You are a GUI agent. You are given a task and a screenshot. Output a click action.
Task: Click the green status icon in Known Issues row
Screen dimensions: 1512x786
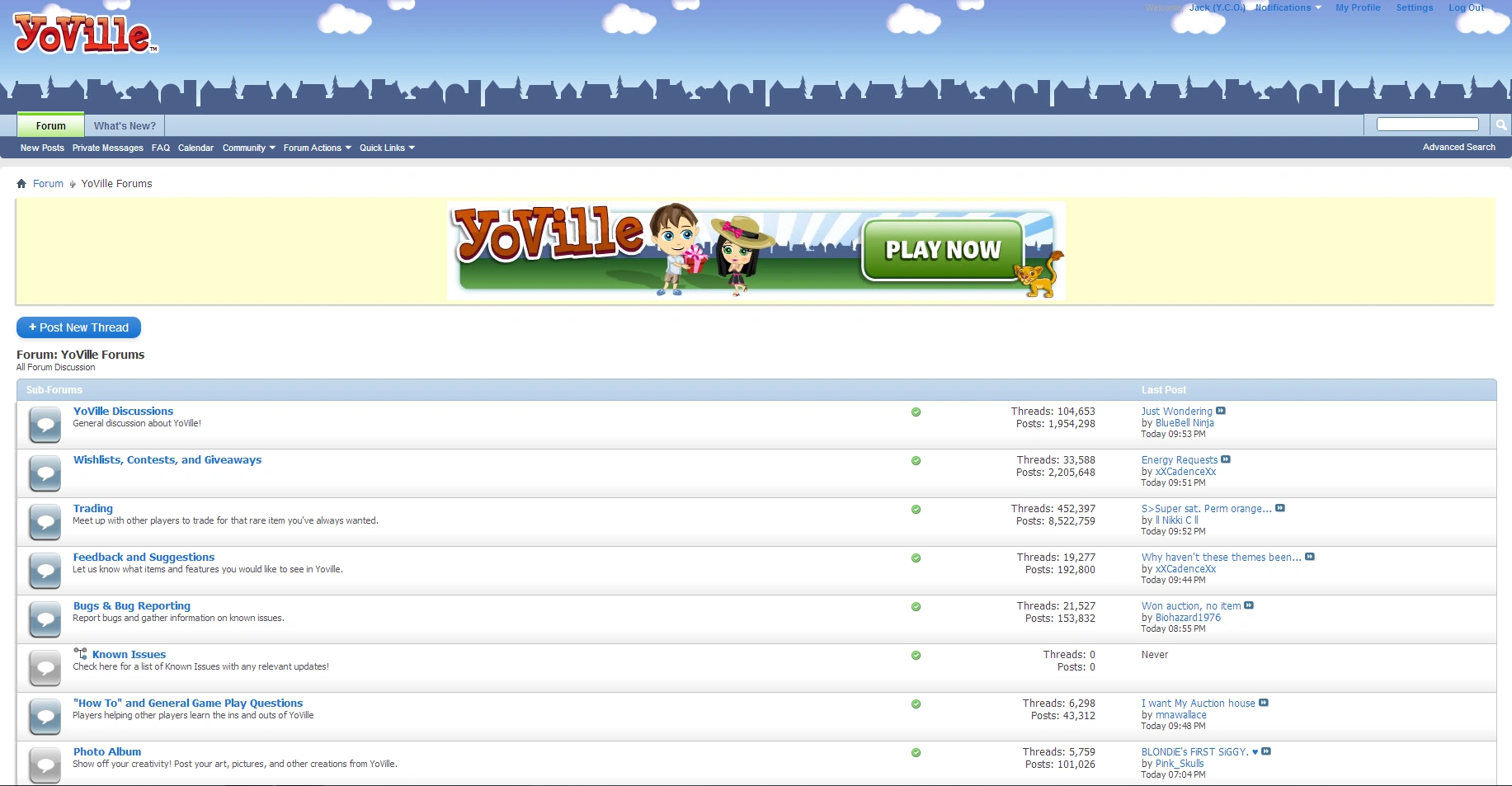(916, 655)
